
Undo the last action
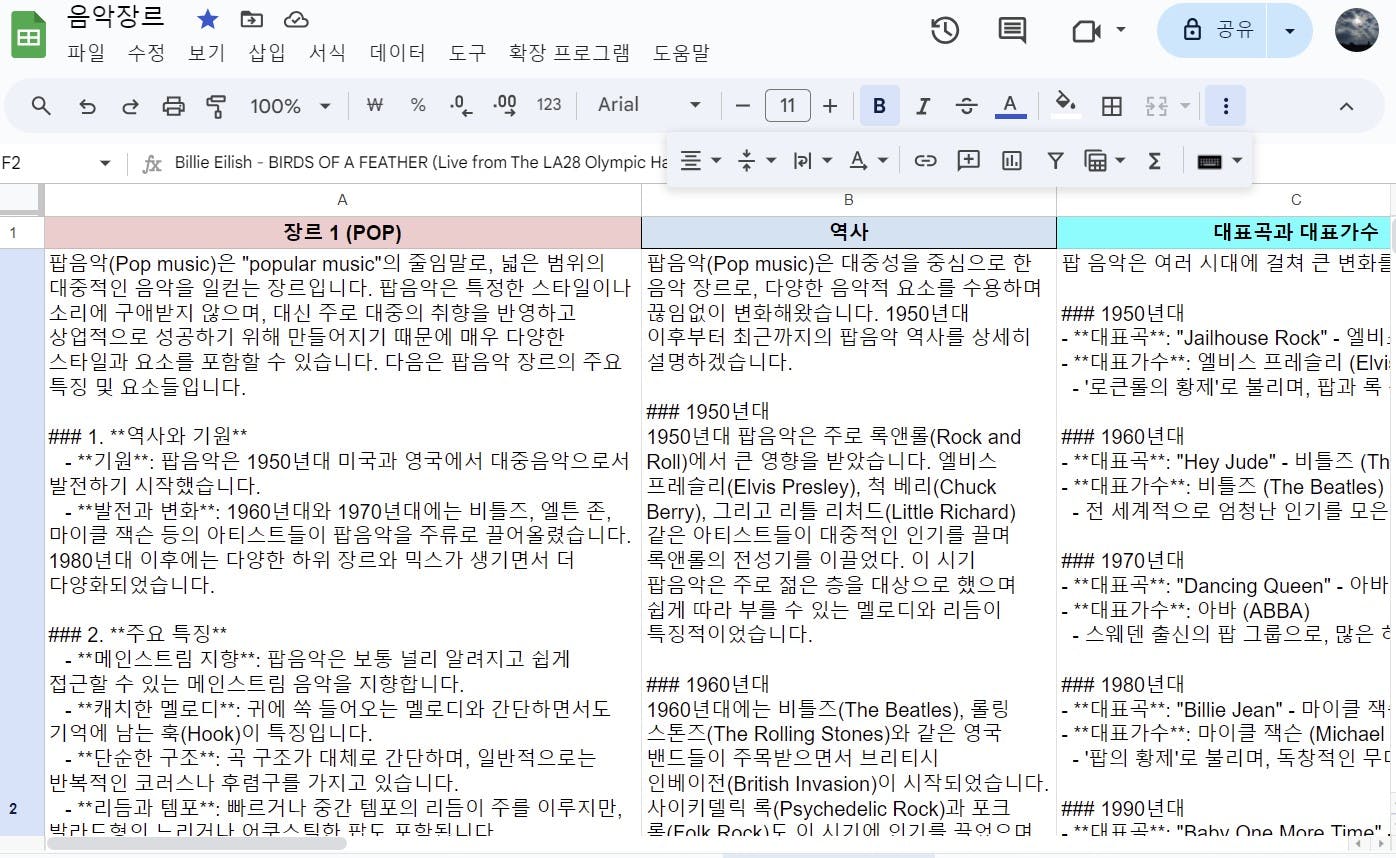point(87,106)
